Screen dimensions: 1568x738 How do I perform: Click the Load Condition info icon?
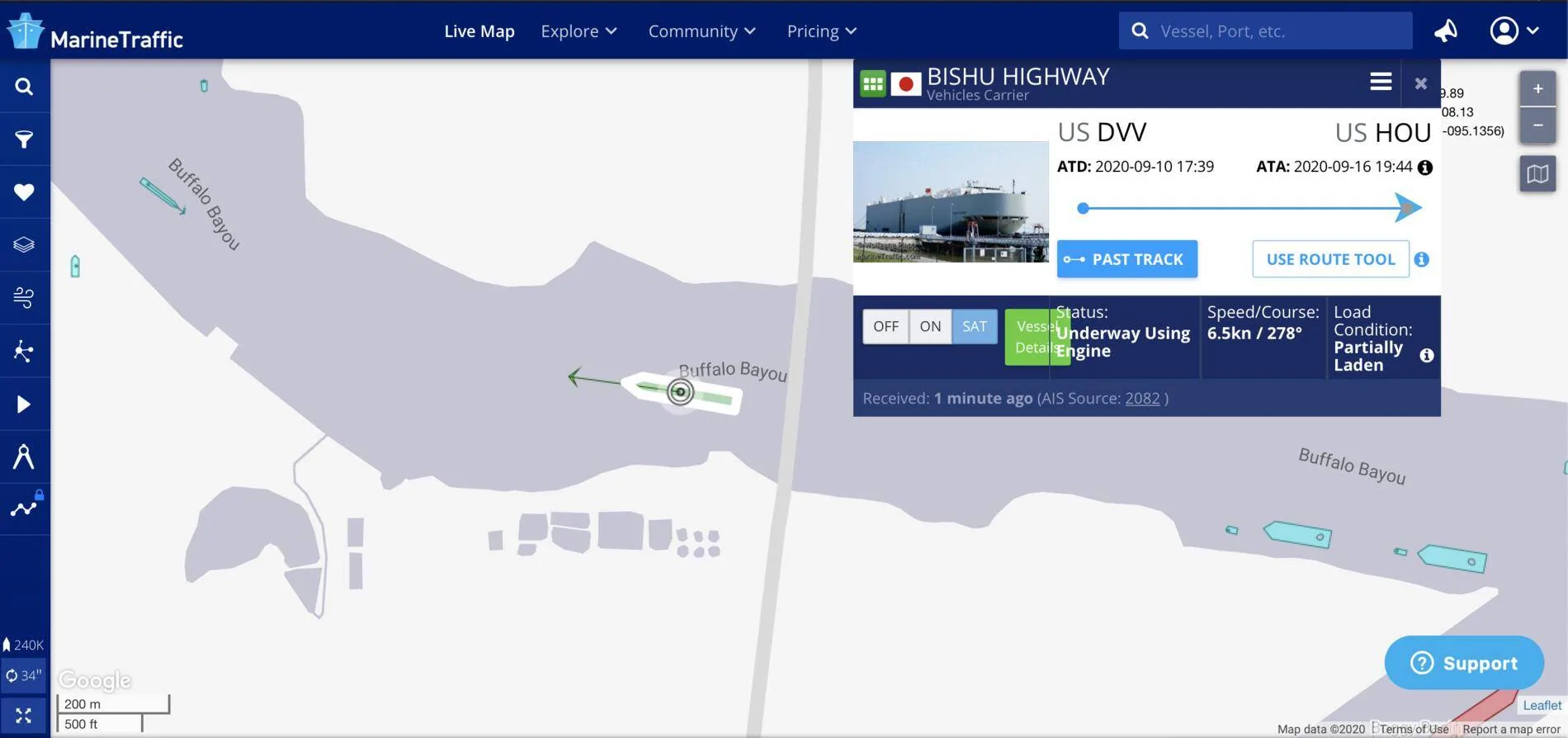click(x=1426, y=356)
